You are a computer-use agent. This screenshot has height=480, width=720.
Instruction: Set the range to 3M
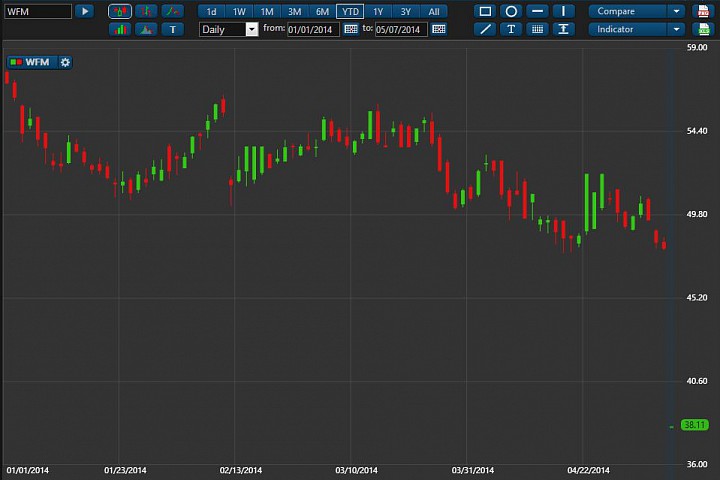(294, 11)
